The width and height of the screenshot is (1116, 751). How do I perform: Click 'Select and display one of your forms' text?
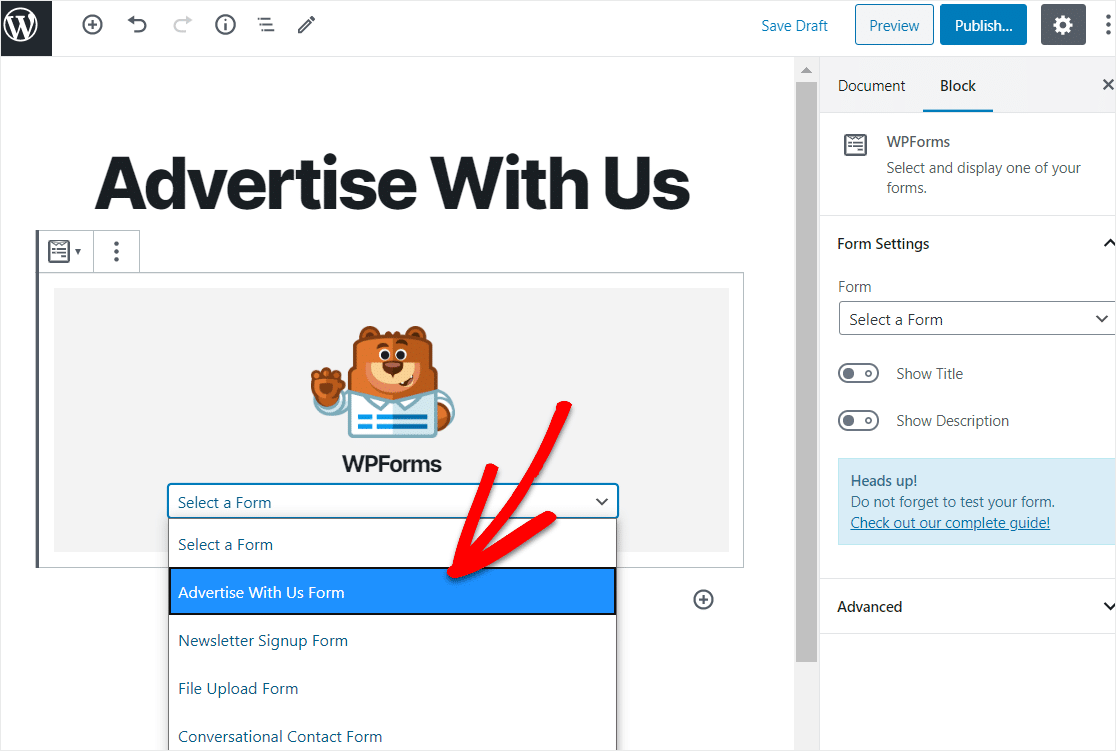coord(983,177)
